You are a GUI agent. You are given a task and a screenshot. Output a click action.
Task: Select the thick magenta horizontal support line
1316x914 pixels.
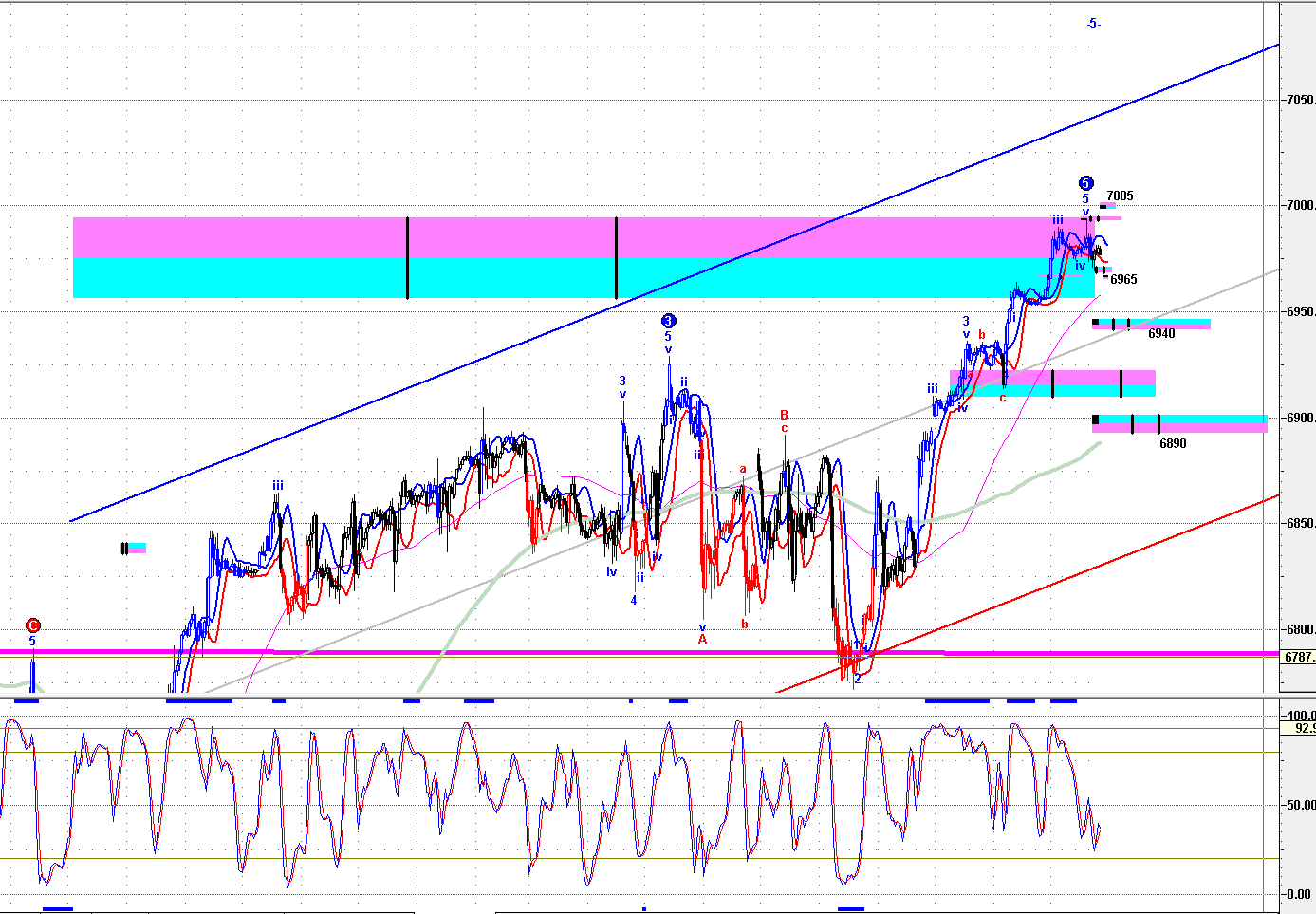click(x=638, y=653)
